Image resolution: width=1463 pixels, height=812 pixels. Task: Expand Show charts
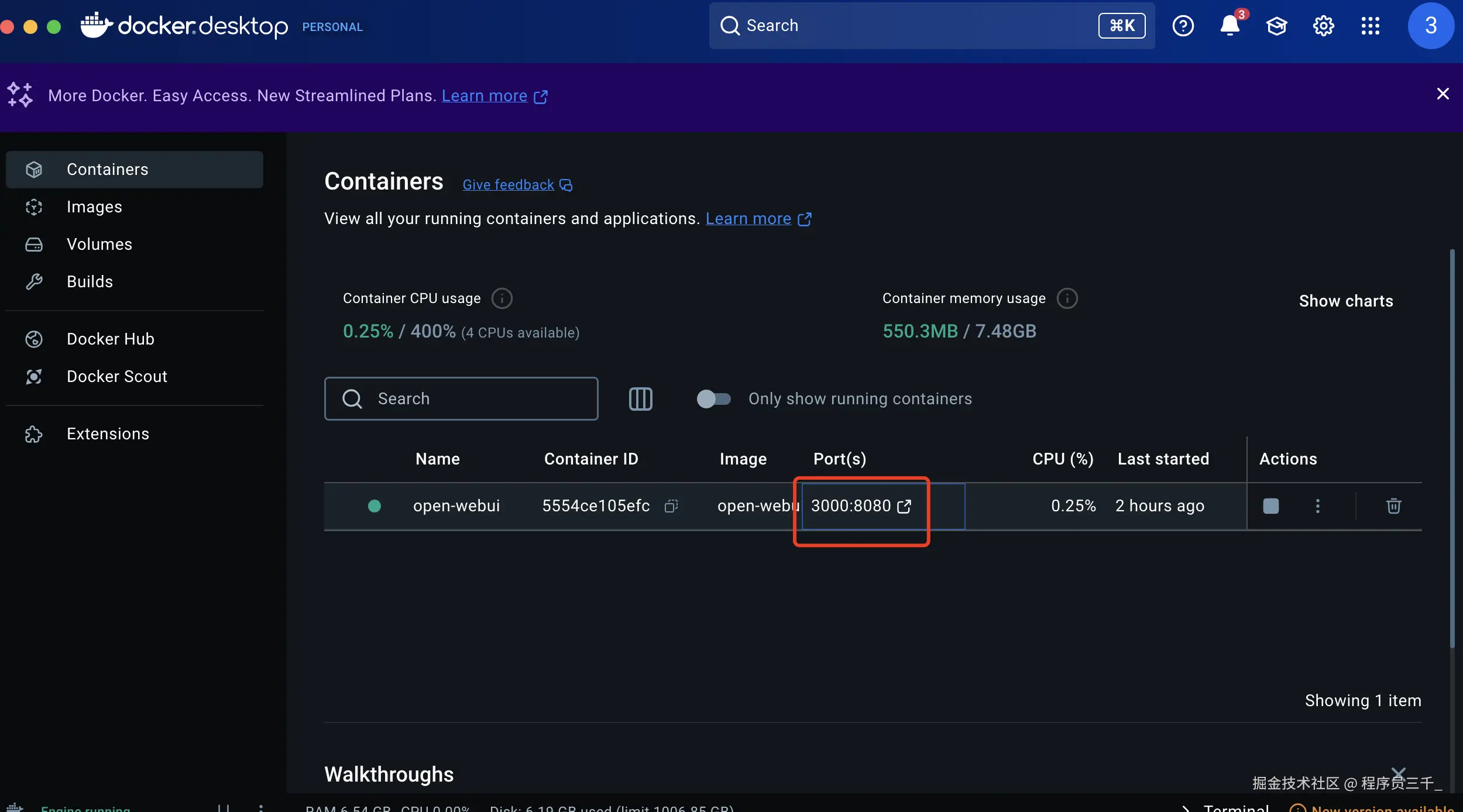[x=1345, y=301]
